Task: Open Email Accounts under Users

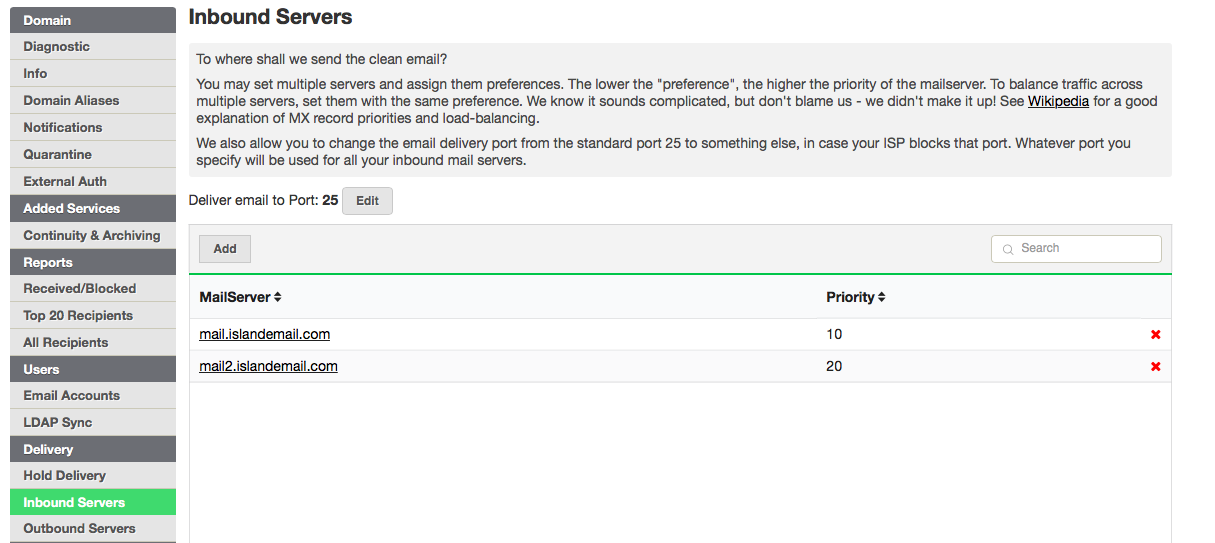Action: coord(93,396)
